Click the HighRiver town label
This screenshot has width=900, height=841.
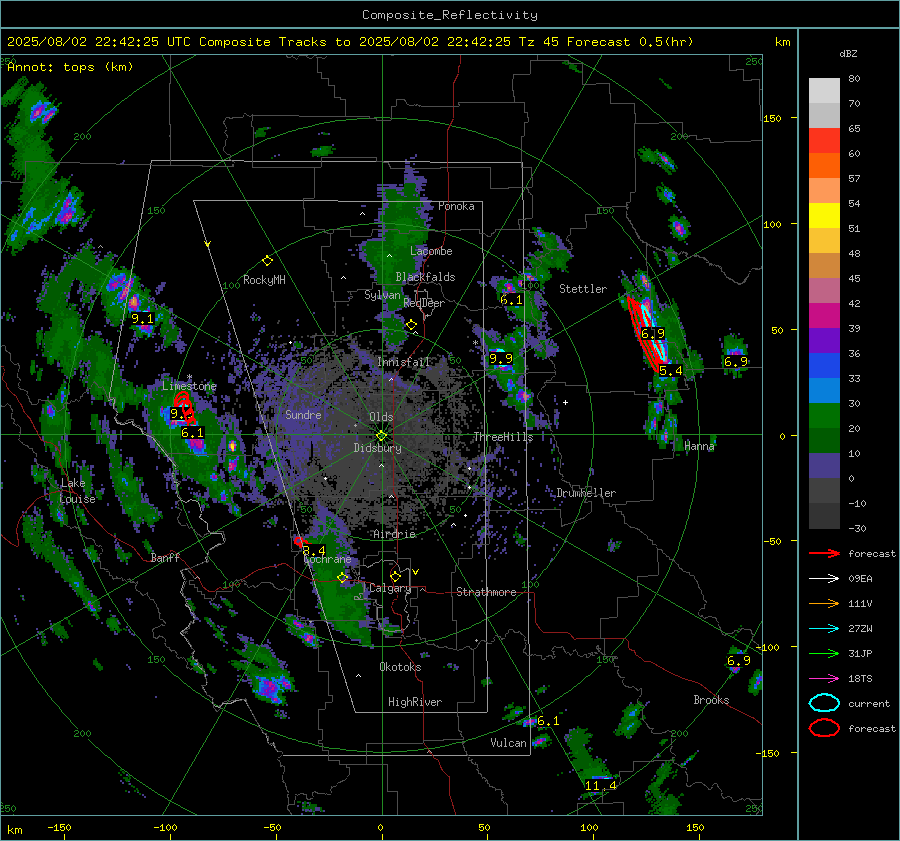(x=415, y=702)
